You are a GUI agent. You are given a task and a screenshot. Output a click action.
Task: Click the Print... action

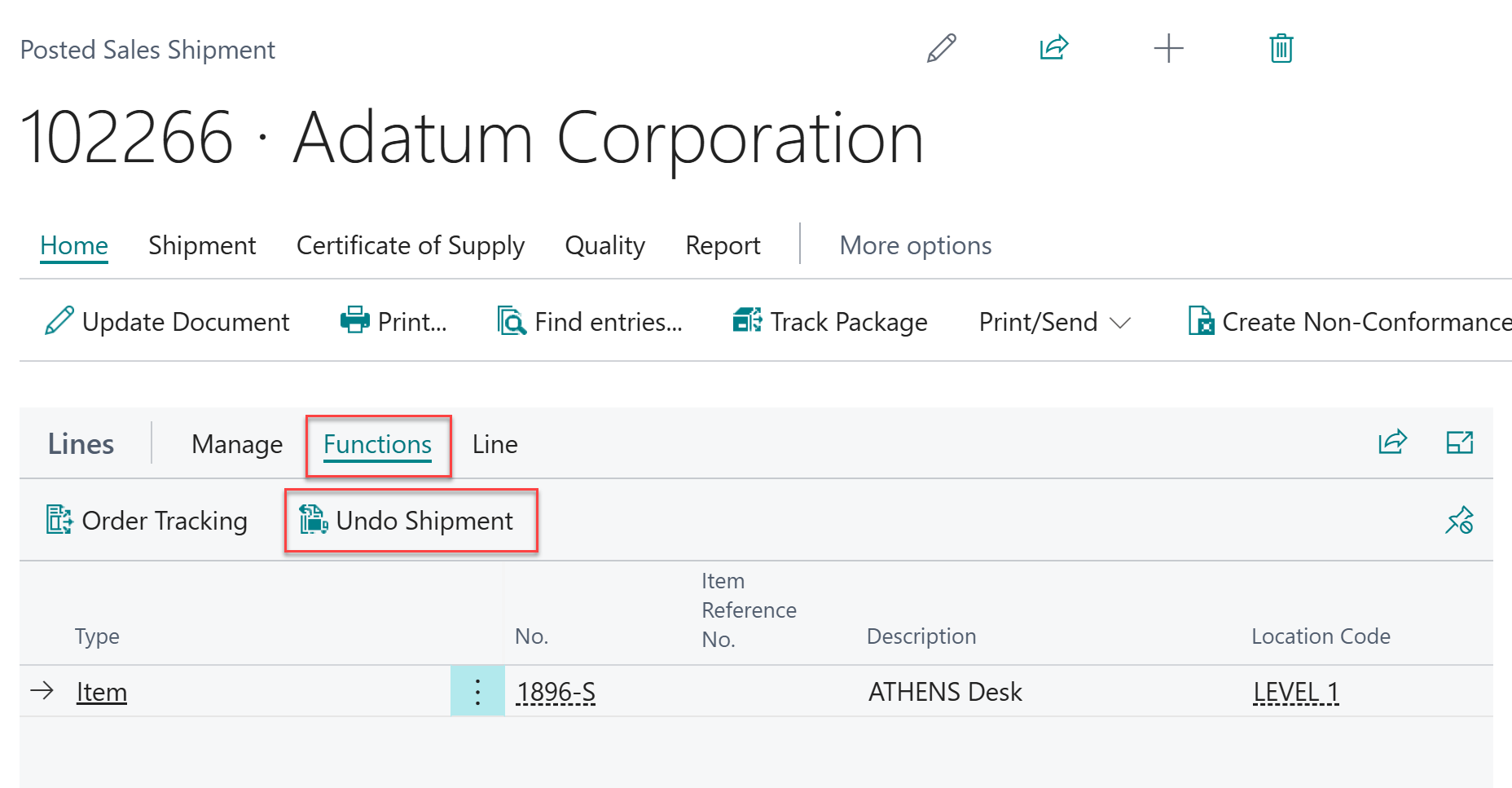pyautogui.click(x=393, y=321)
